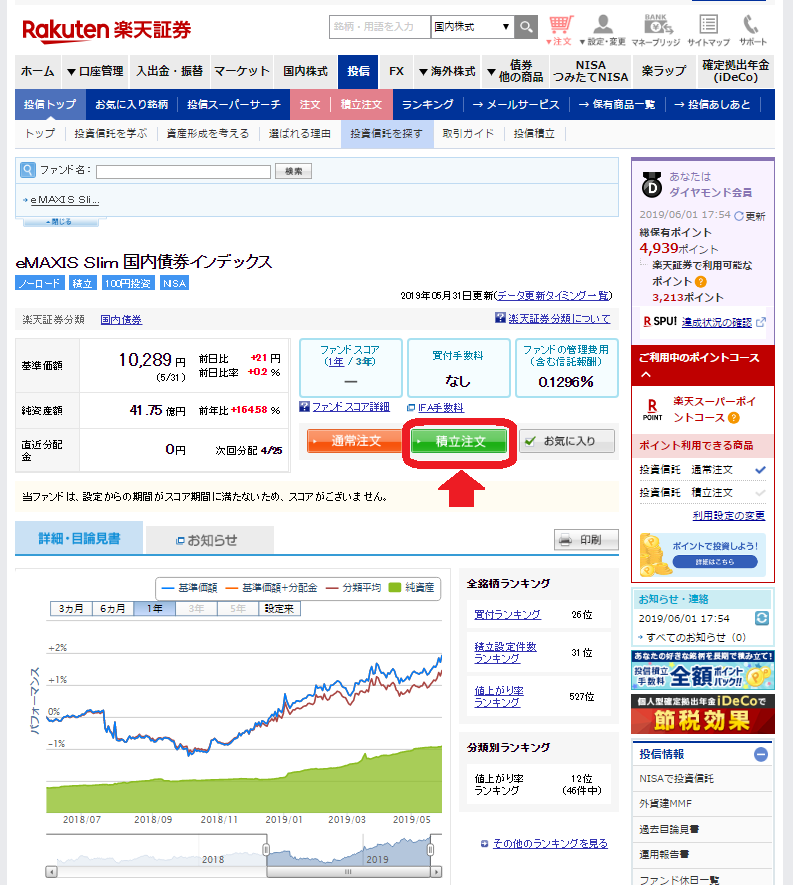
Task: Open the 投信 main navigation tab
Action: tap(358, 72)
